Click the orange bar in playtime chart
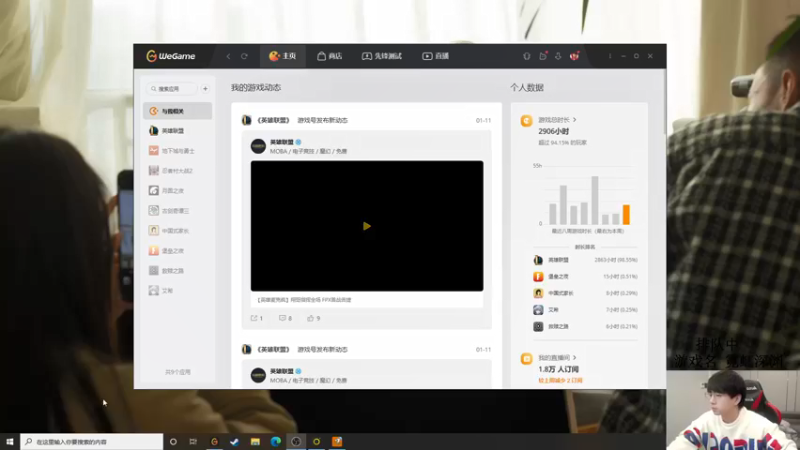This screenshot has height=450, width=800. pos(626,214)
